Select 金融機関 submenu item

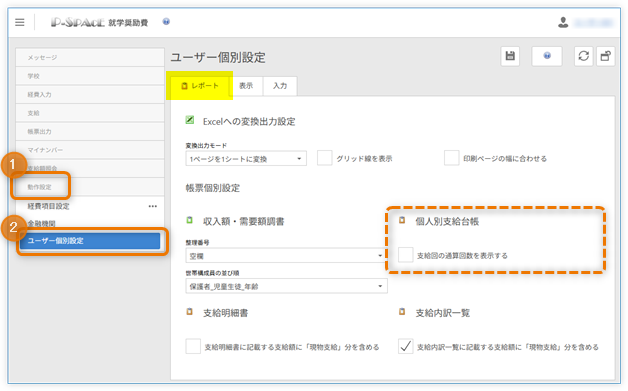41,224
